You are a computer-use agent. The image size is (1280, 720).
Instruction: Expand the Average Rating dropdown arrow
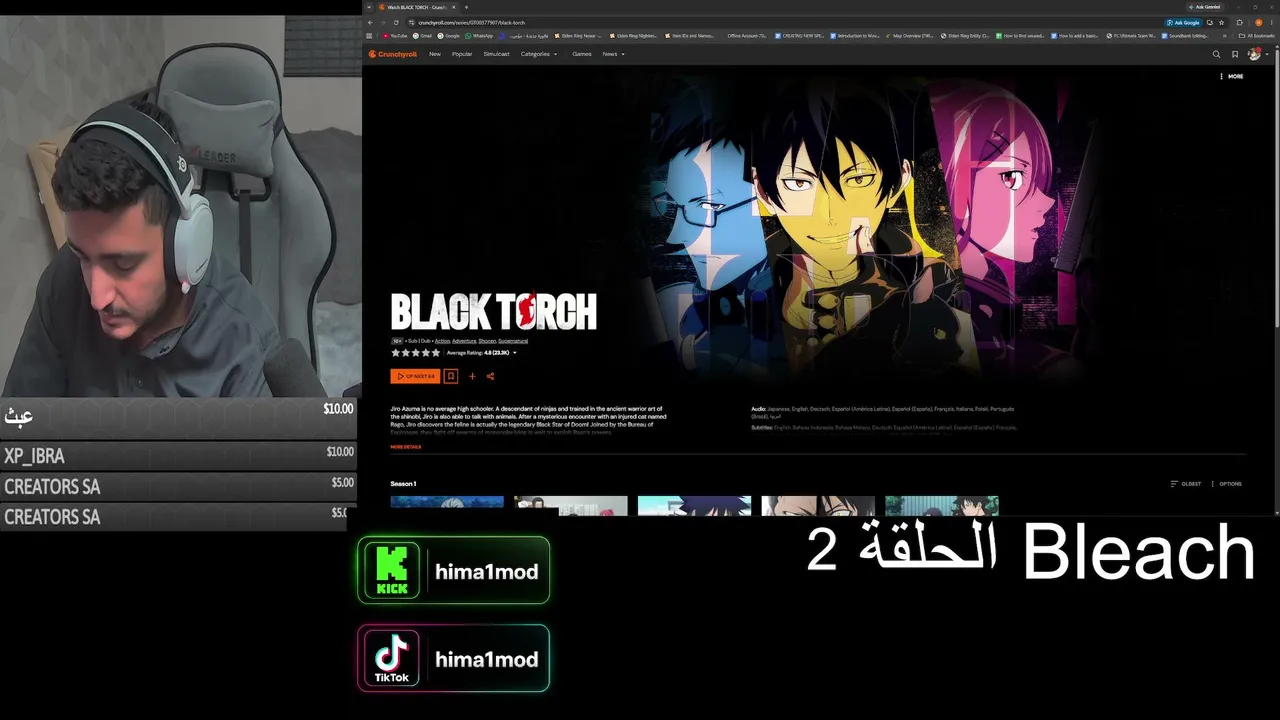tap(515, 353)
